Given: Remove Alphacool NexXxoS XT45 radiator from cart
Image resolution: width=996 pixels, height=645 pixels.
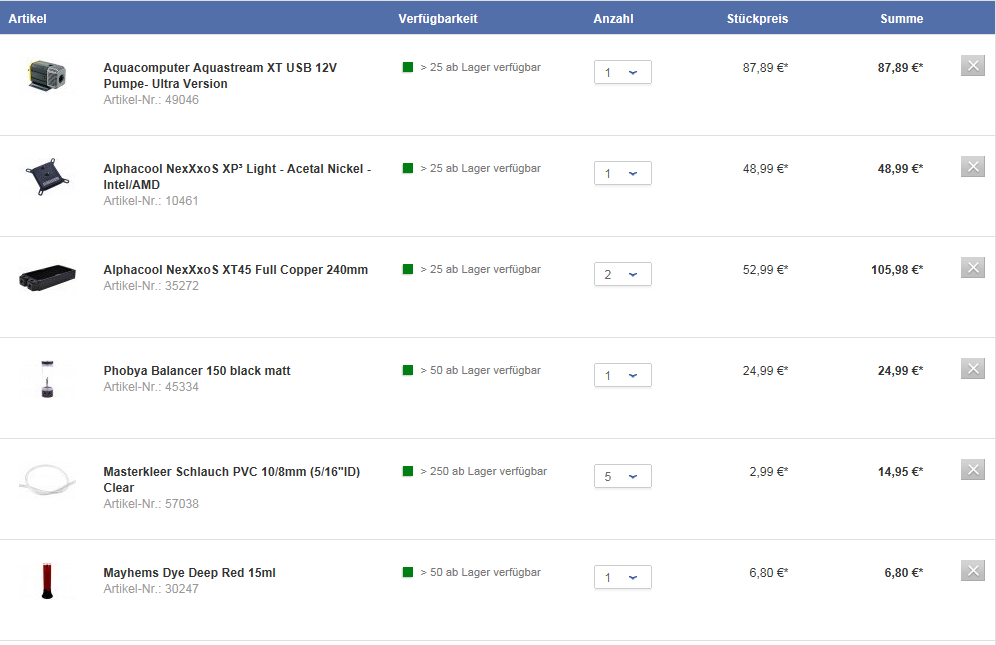Looking at the screenshot, I should tap(972, 268).
